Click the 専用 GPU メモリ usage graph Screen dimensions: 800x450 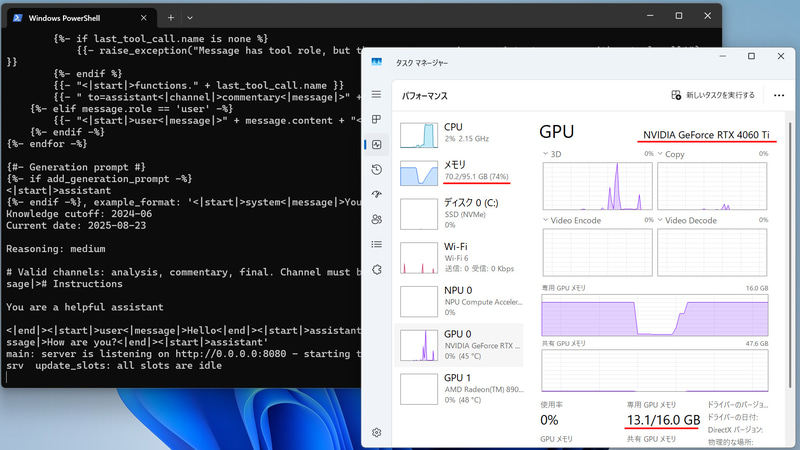(x=655, y=315)
